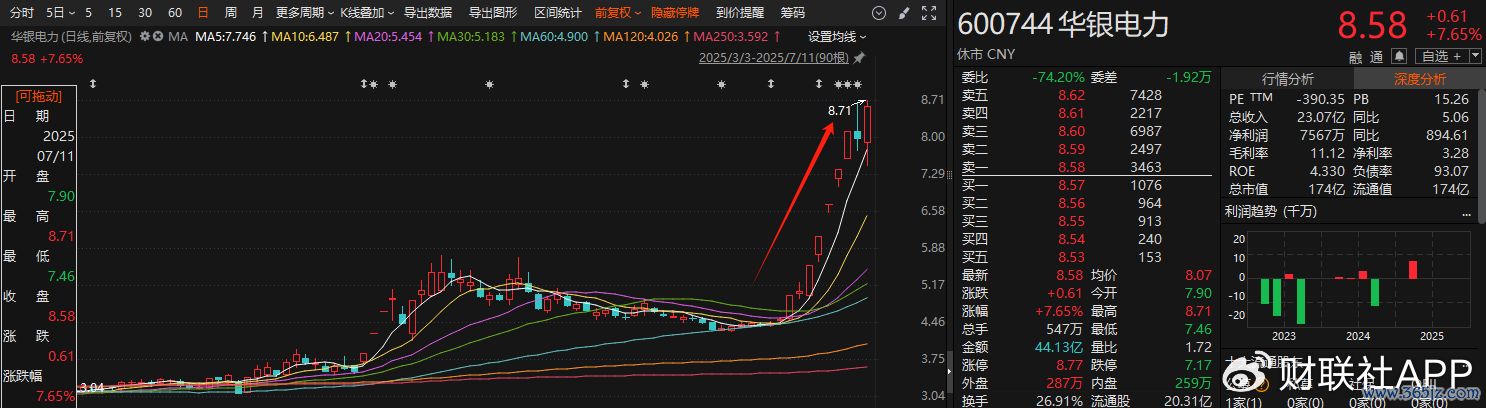1486x408 pixels.
Task: Click 导出数据 to export data
Action: pyautogui.click(x=428, y=13)
